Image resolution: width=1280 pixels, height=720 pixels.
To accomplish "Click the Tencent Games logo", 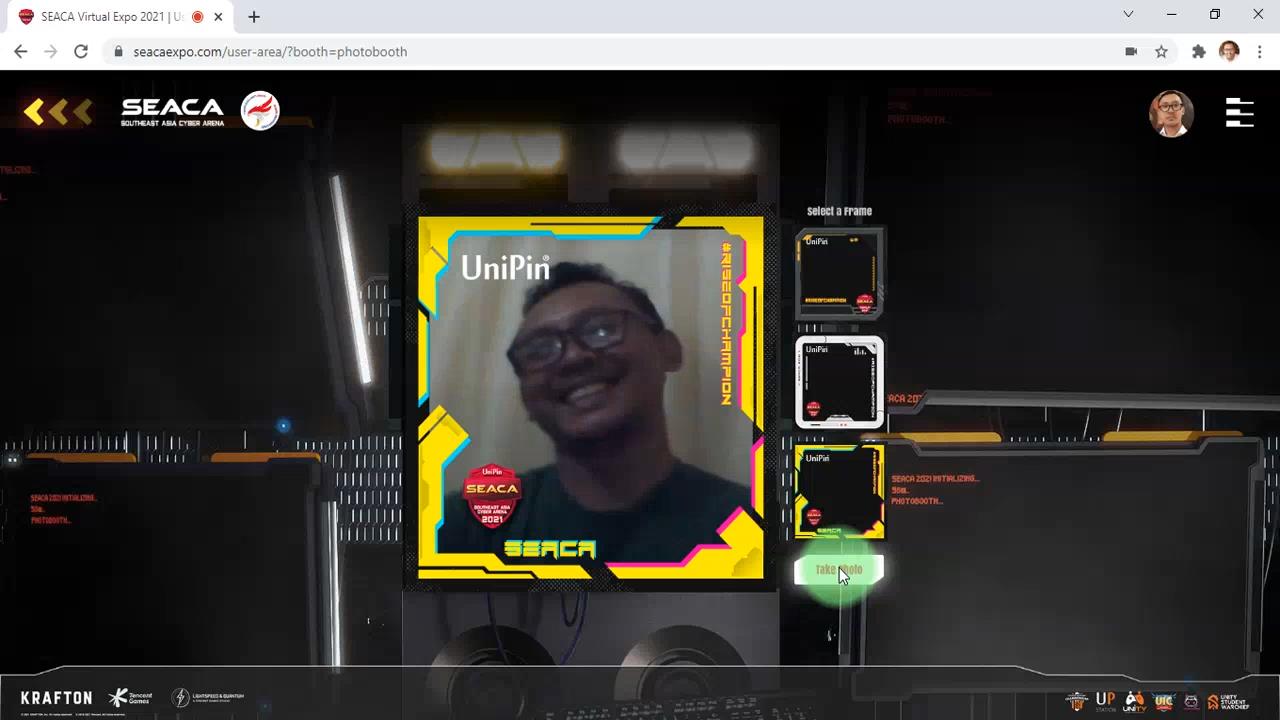I will coord(130,698).
